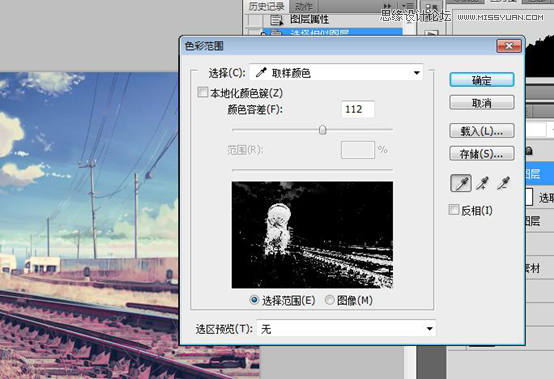Select the eyedropper sample tool
Image resolution: width=554 pixels, height=379 pixels.
pyautogui.click(x=461, y=183)
